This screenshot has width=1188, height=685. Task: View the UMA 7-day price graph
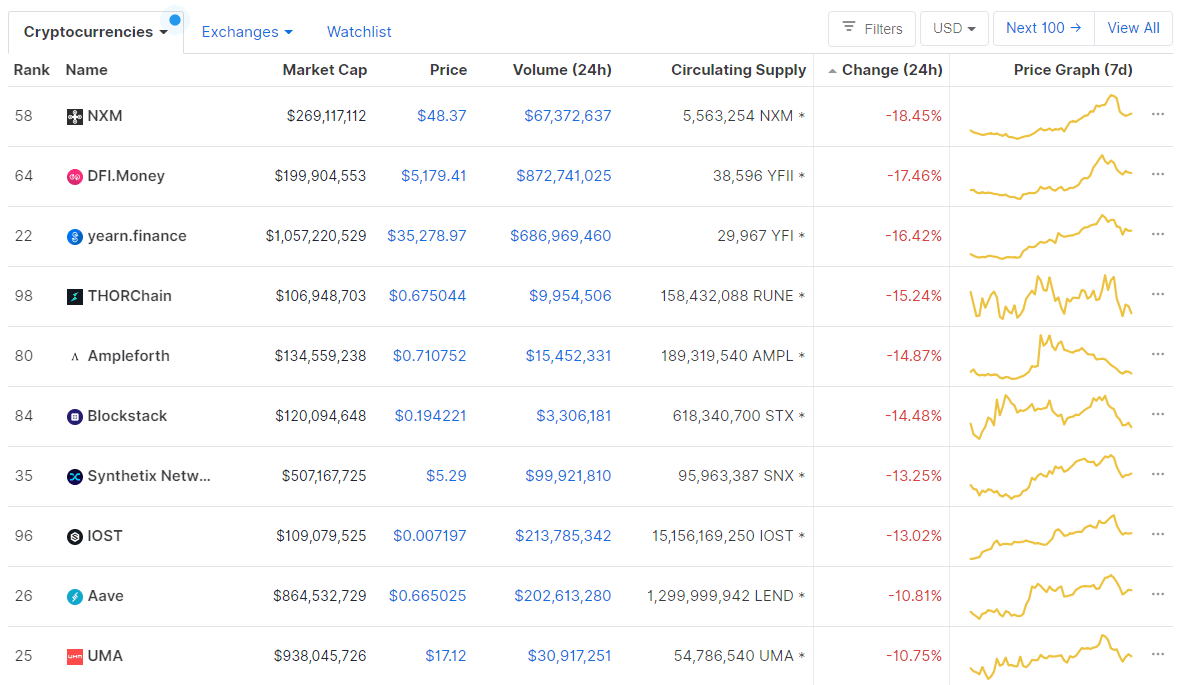[x=1051, y=656]
